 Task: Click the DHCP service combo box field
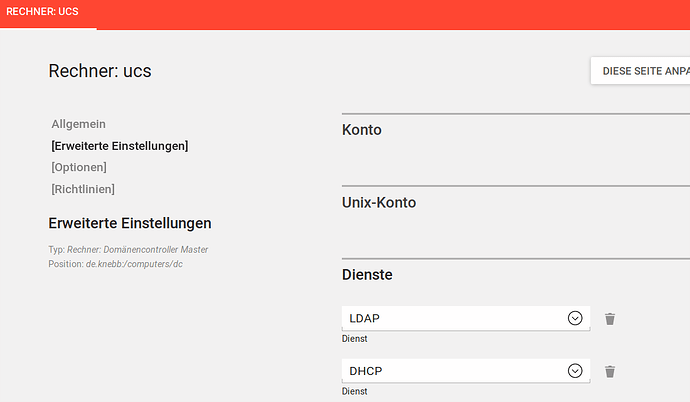click(466, 371)
